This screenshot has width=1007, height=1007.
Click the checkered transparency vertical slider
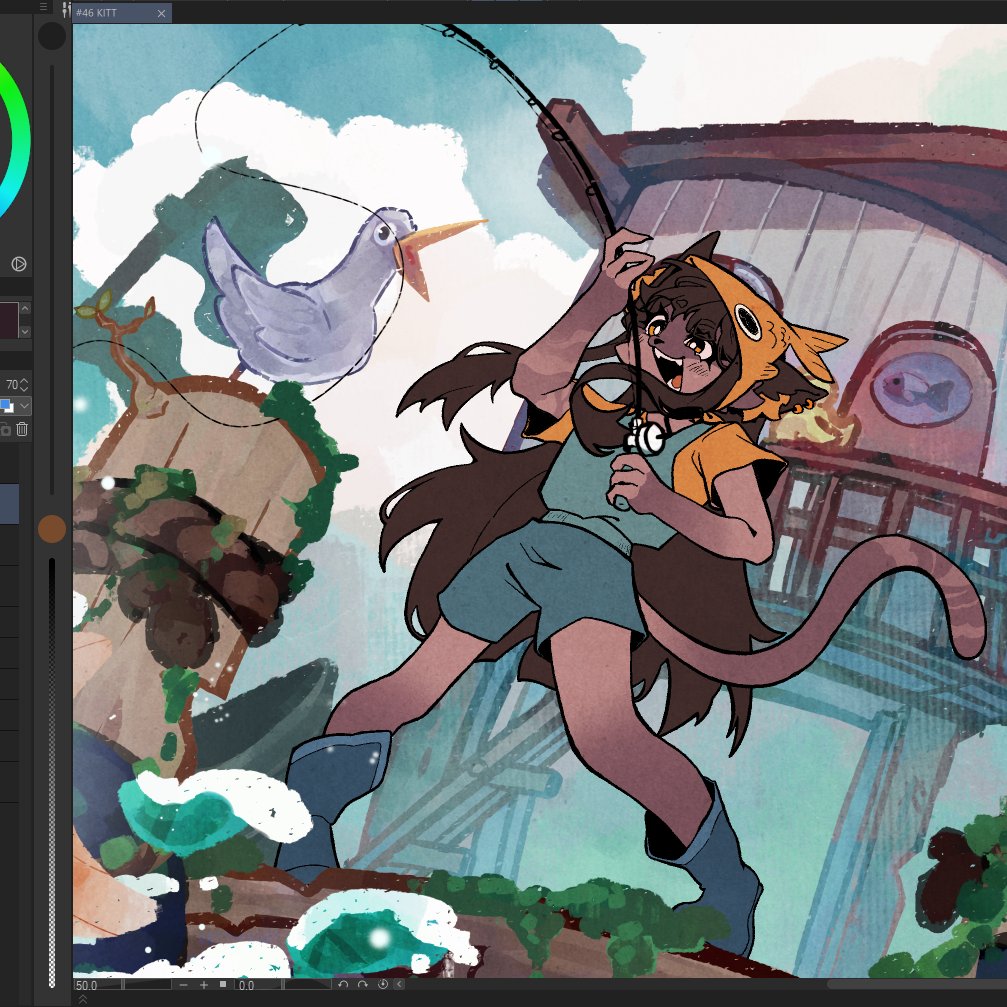(52, 773)
